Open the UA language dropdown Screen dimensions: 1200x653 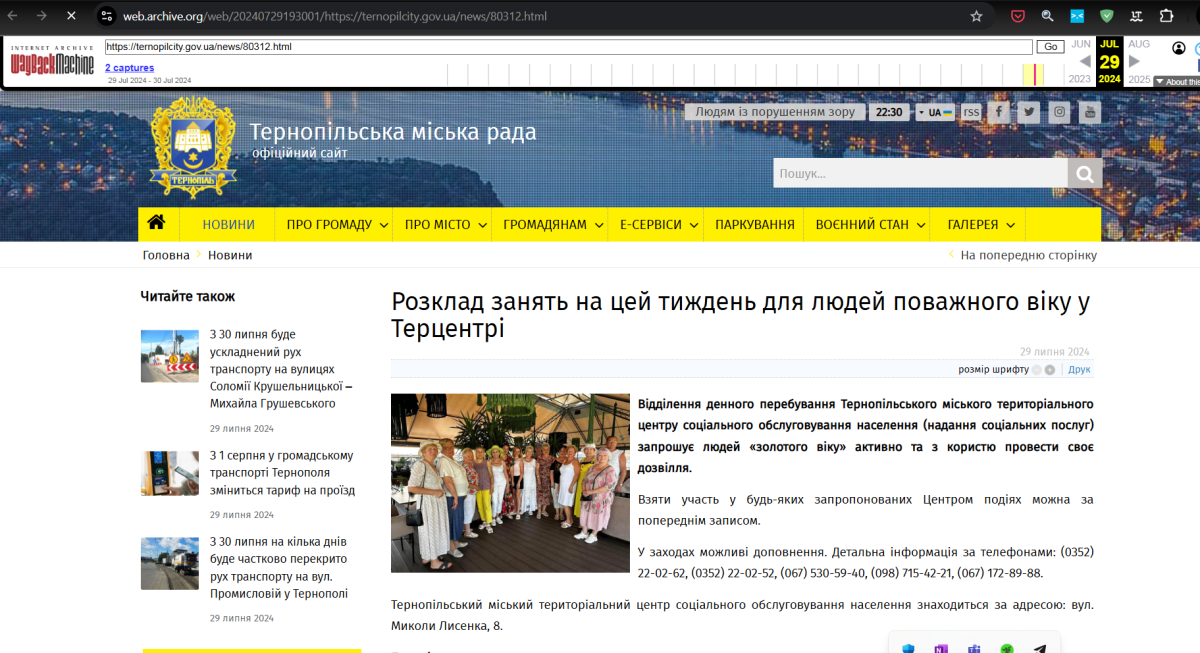tap(935, 112)
